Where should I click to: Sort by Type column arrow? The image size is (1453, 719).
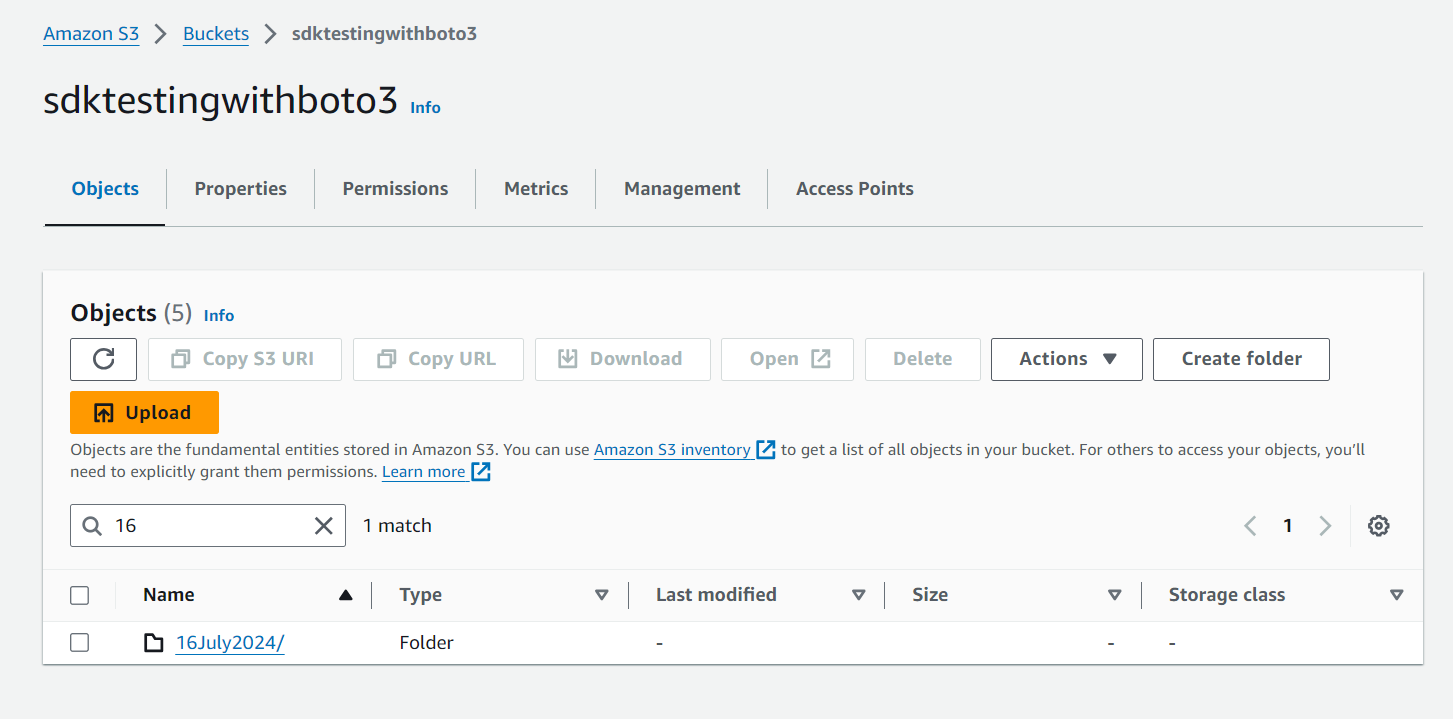click(x=602, y=595)
